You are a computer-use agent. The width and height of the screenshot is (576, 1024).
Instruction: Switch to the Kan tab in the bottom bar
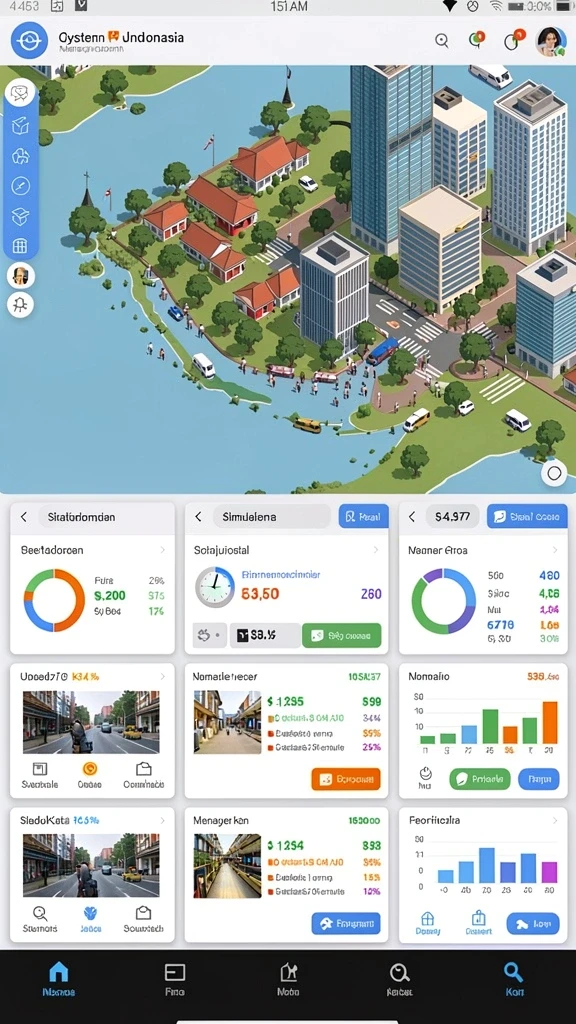pos(514,979)
